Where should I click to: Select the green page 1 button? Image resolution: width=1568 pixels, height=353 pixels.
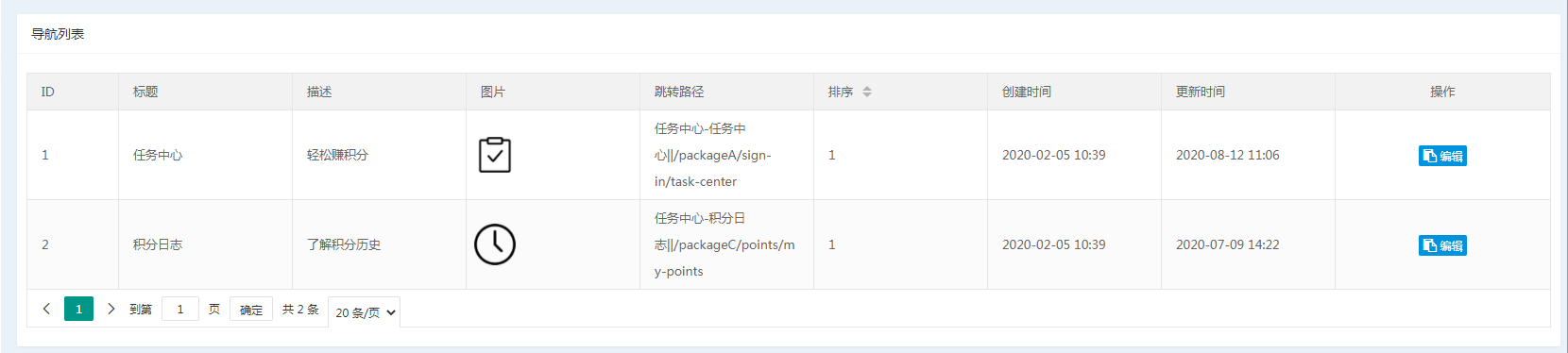coord(78,309)
